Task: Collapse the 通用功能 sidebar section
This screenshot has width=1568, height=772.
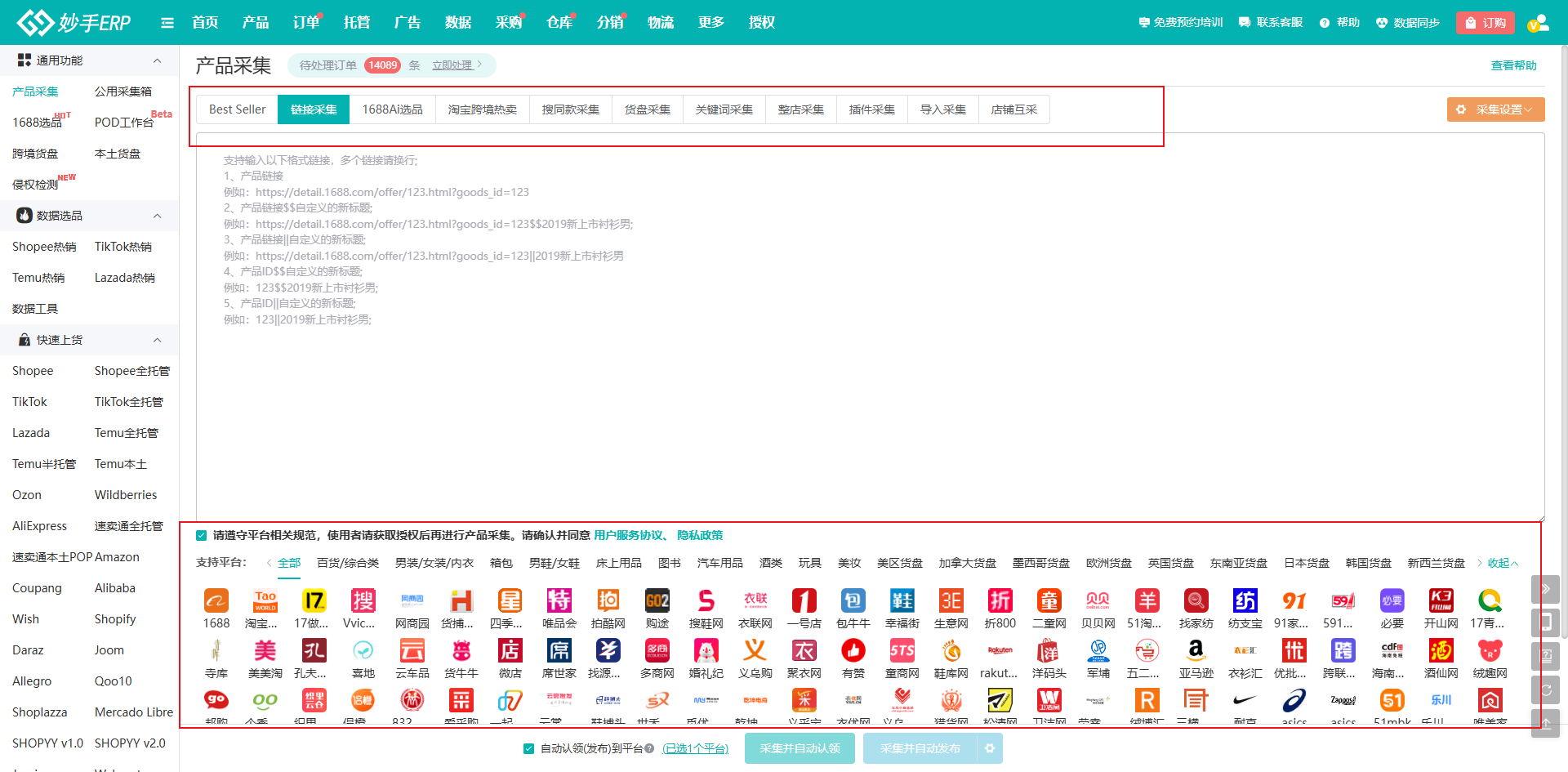Action: (158, 60)
